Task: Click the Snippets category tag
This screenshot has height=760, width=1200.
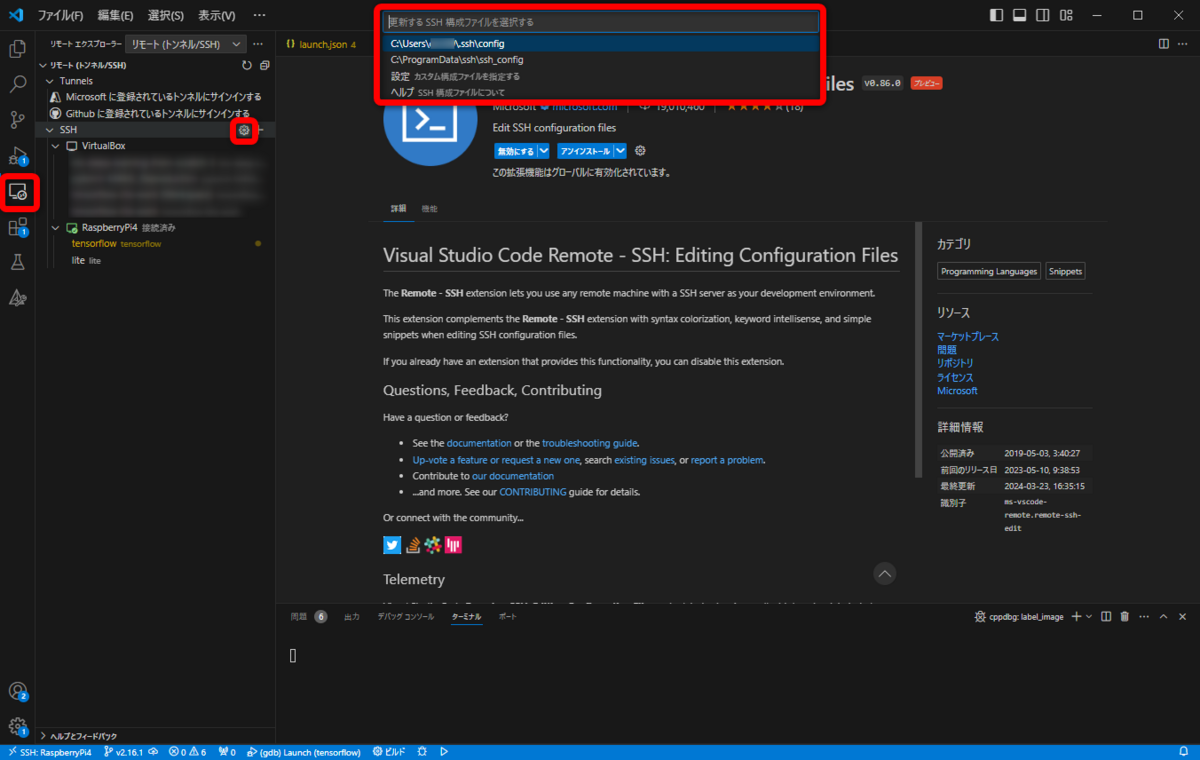Action: (x=1065, y=271)
